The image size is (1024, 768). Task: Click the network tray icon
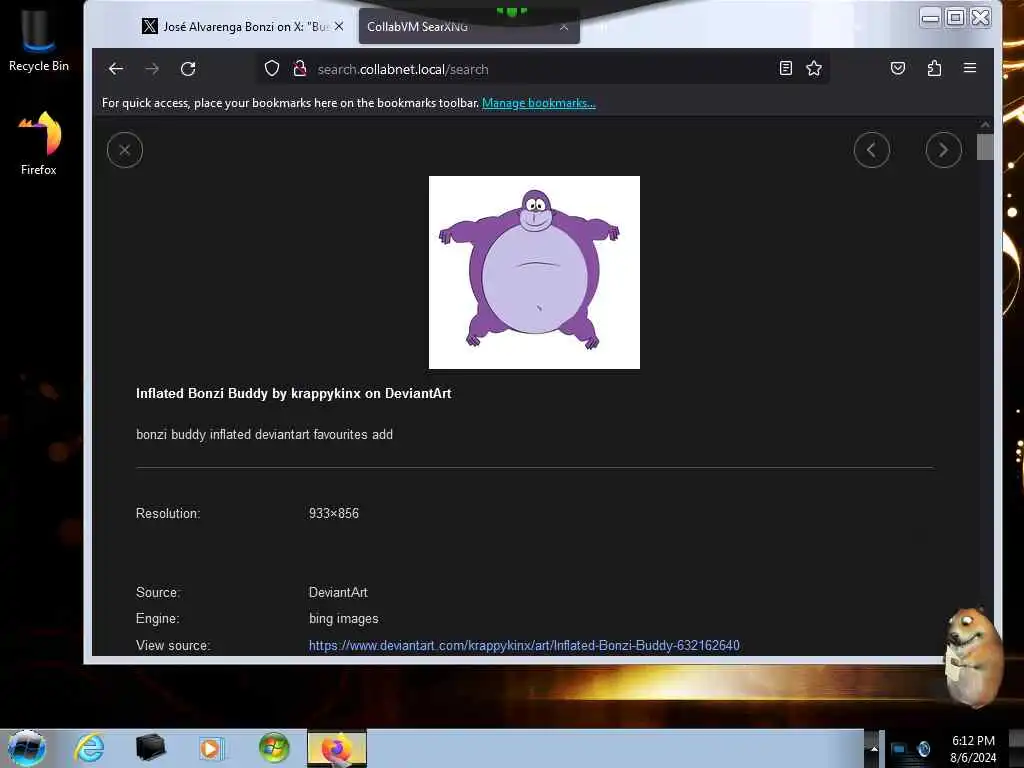[899, 749]
